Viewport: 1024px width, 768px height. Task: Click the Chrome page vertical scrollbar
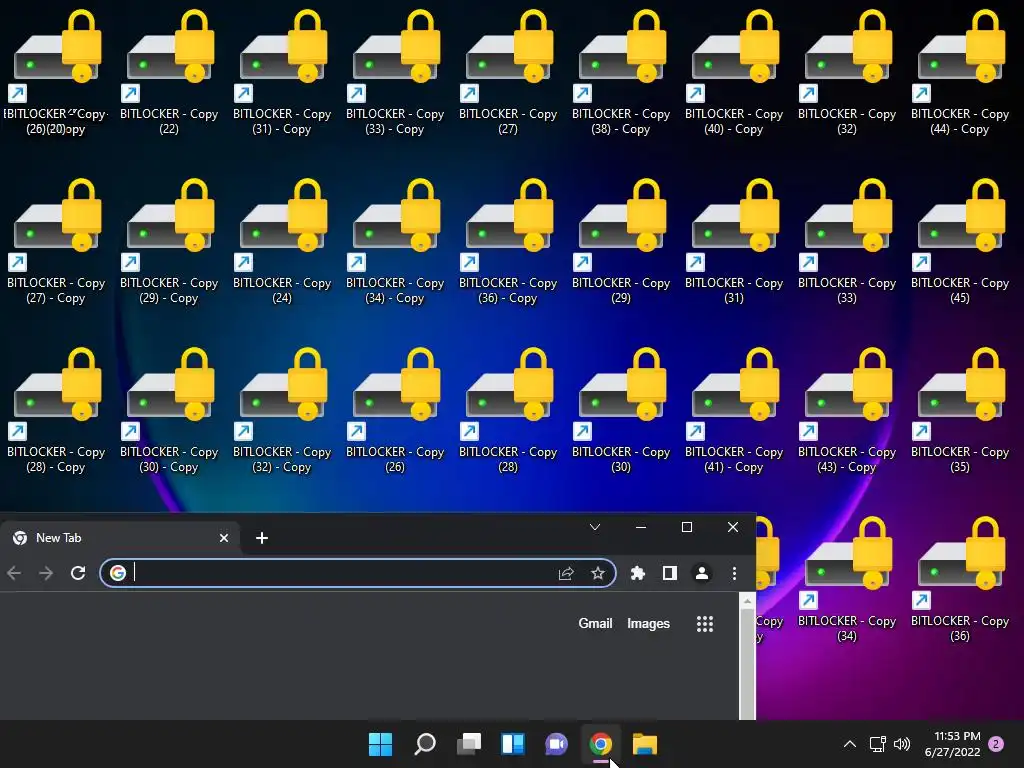(747, 663)
